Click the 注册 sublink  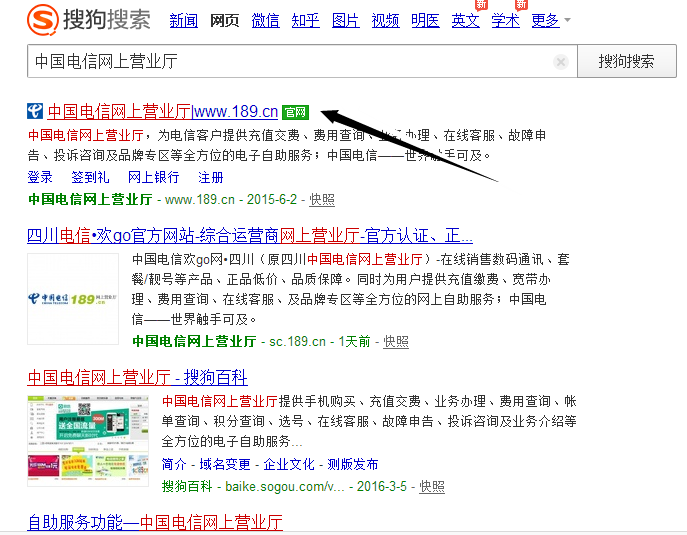coord(211,177)
